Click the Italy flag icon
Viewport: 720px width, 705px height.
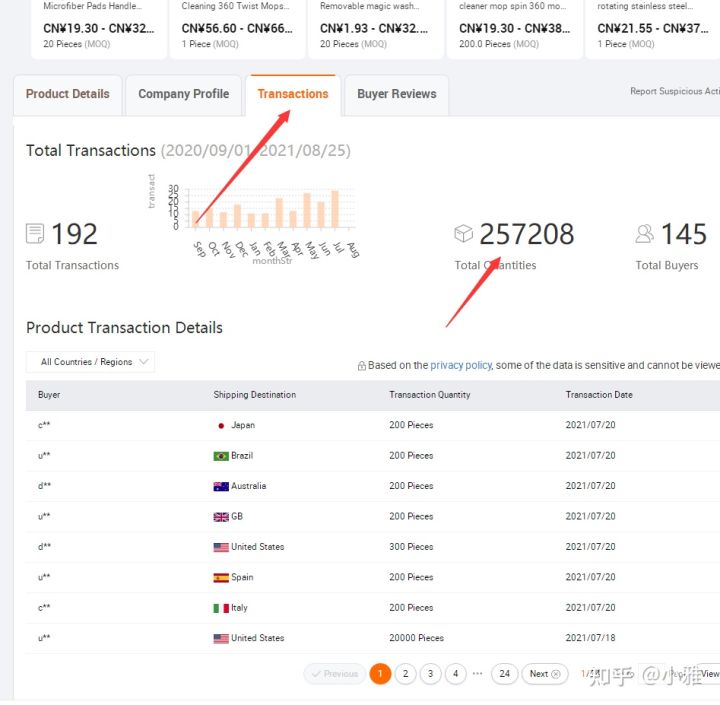(221, 608)
